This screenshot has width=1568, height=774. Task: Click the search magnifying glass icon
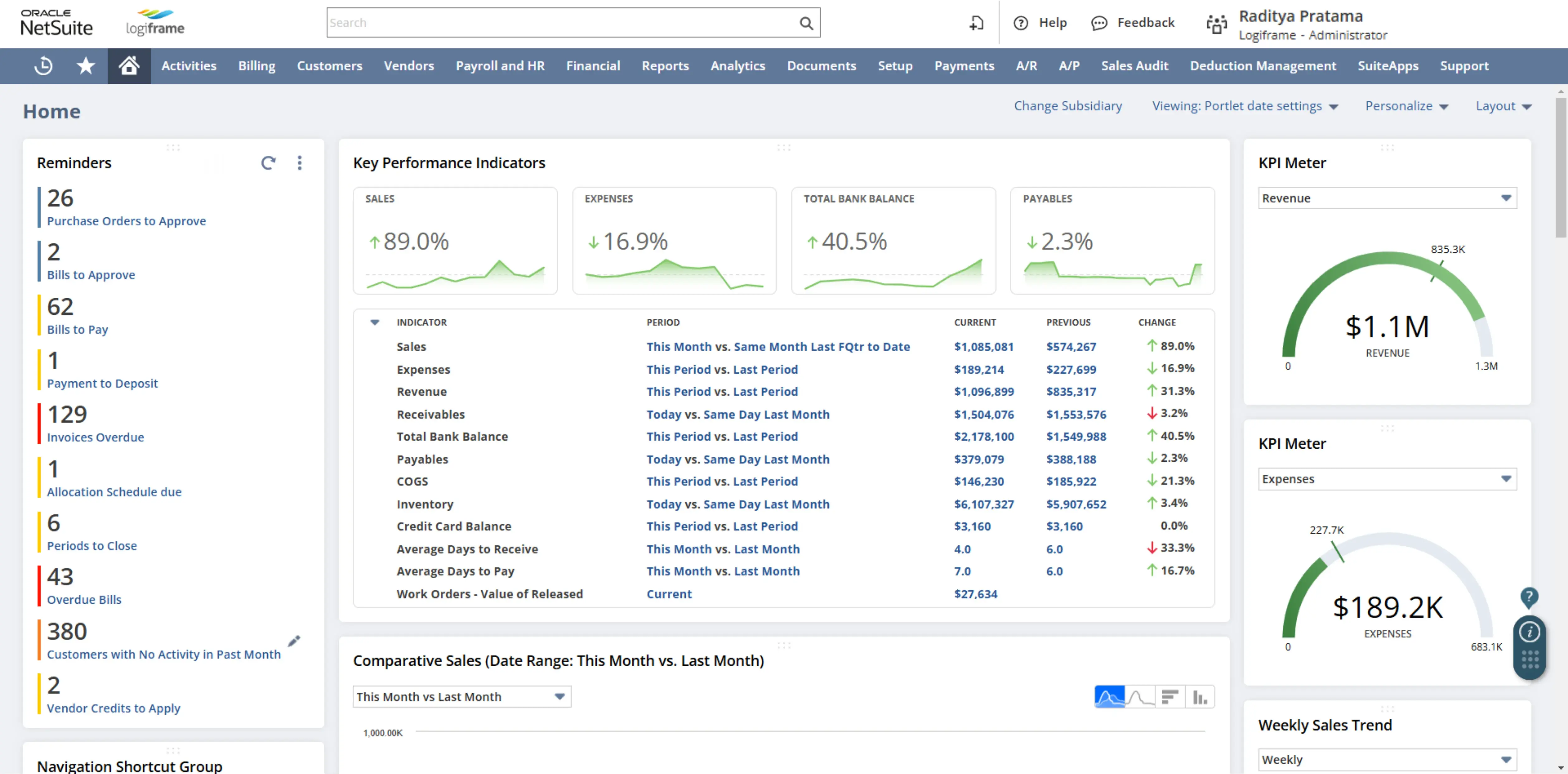(807, 22)
